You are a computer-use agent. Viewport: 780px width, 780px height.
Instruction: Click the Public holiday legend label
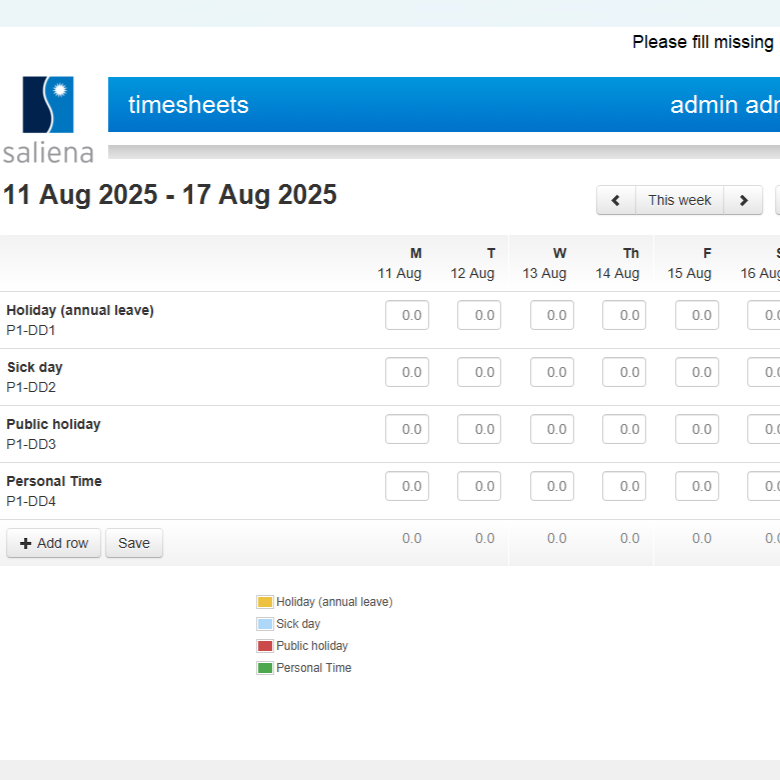[312, 646]
